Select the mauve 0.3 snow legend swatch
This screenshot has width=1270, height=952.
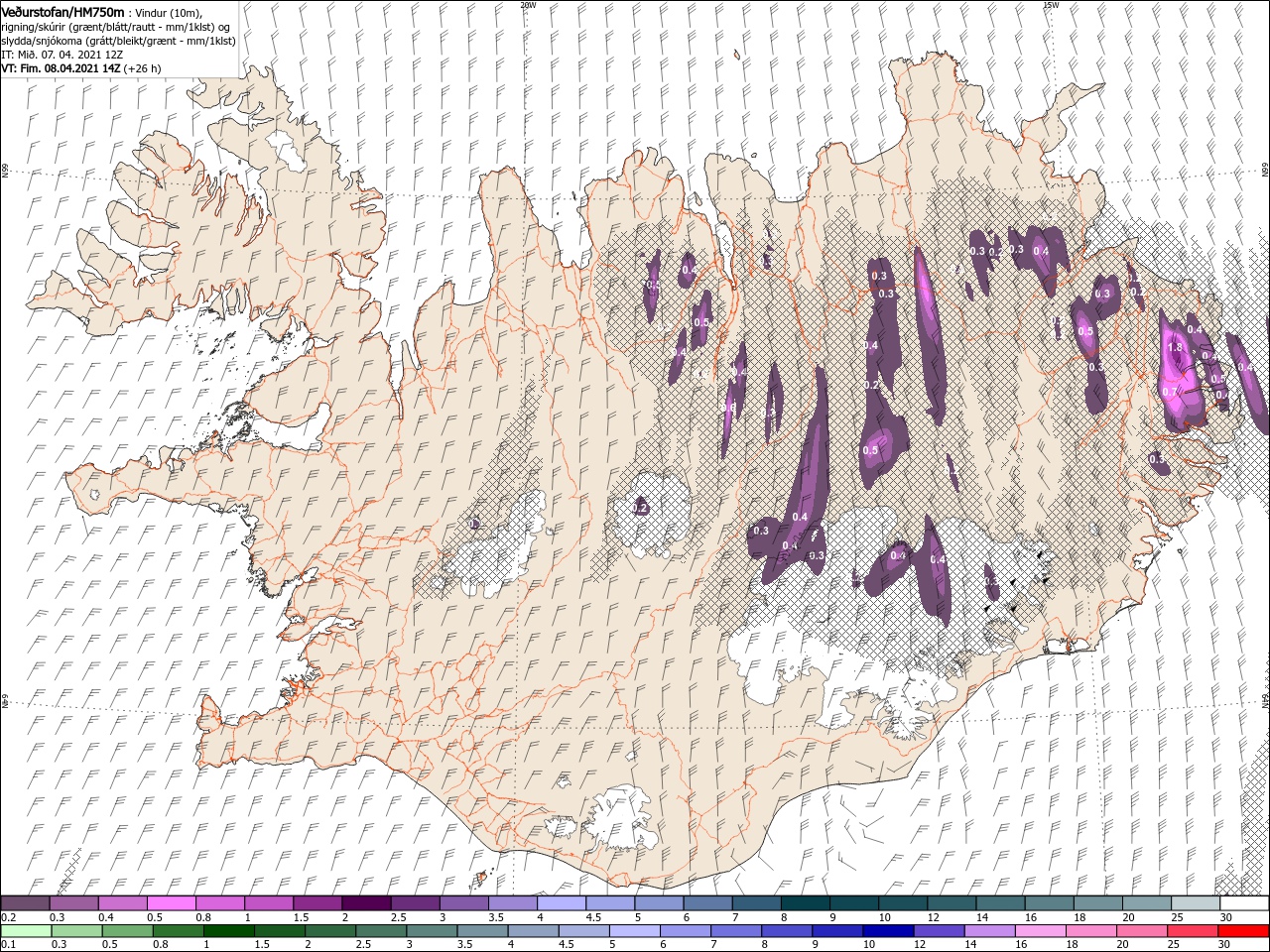73,903
